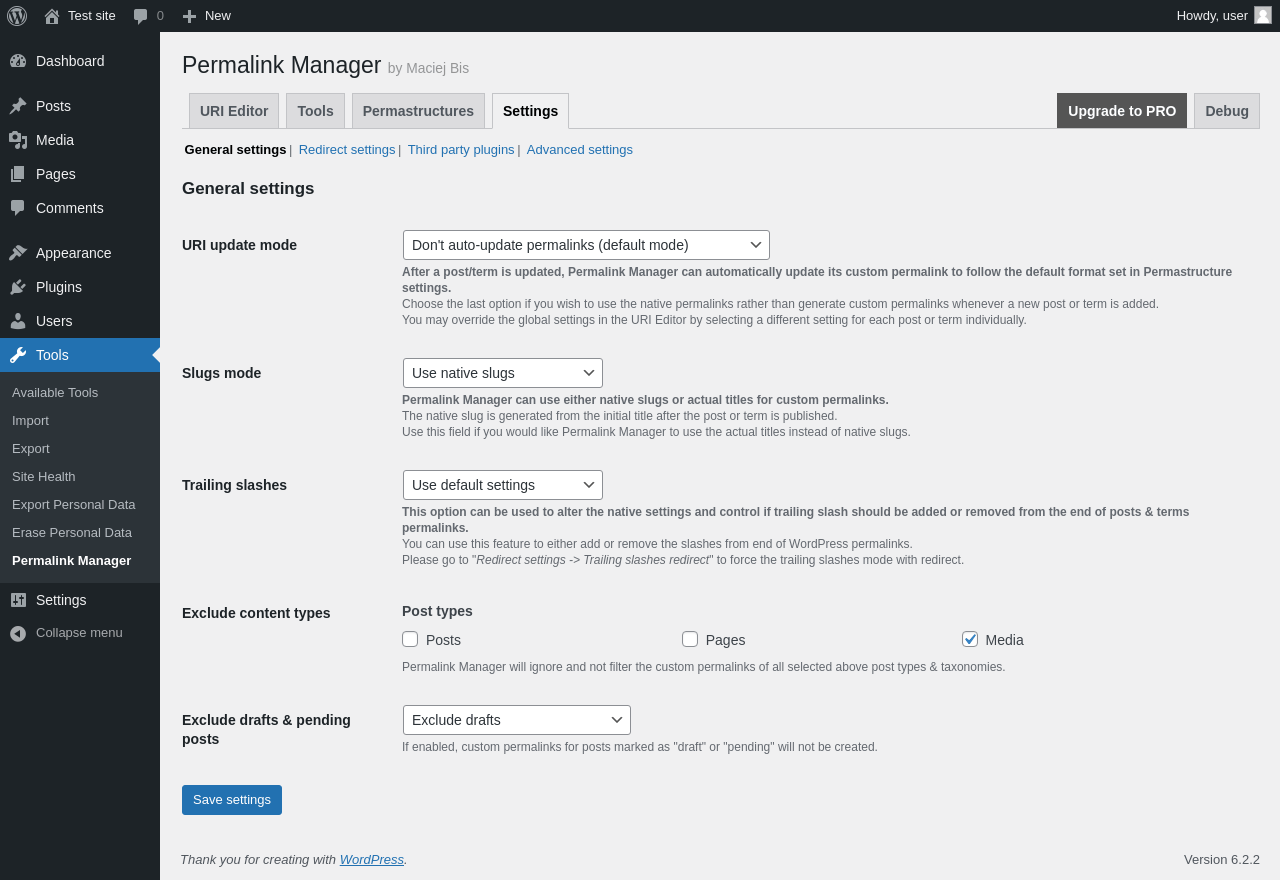Click the WordPress logo icon

click(x=17, y=16)
